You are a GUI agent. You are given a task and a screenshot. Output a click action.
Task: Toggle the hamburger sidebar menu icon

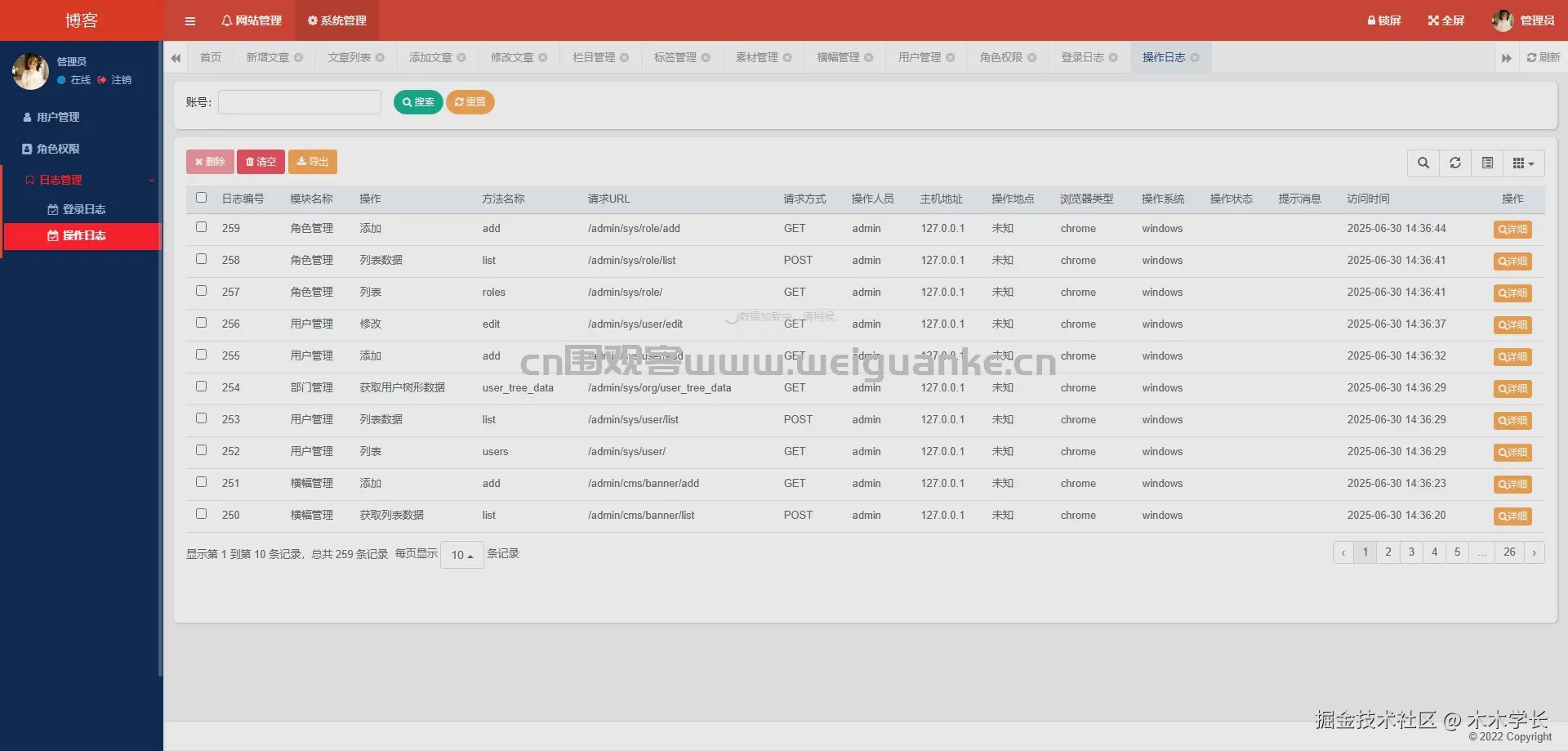[189, 21]
